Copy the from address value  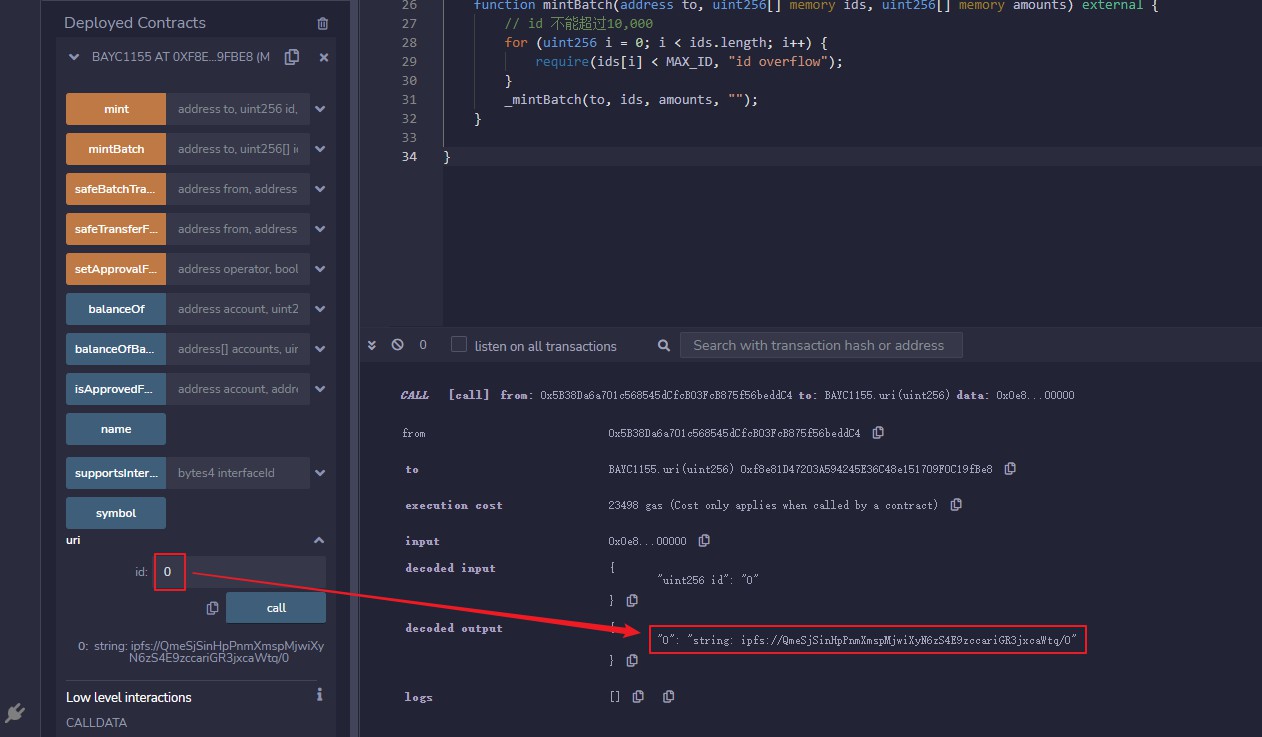(878, 433)
